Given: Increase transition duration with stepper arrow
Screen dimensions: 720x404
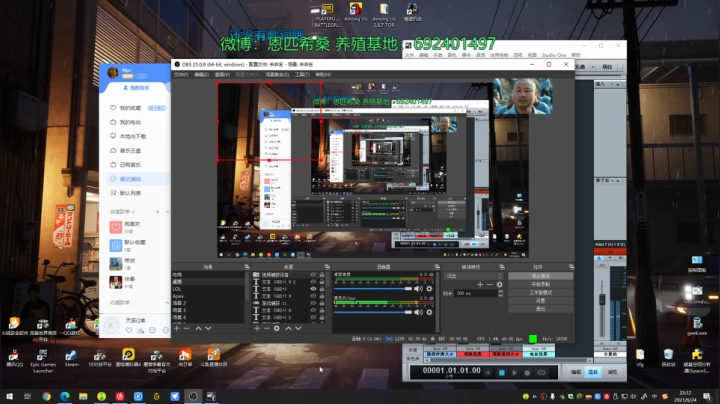Looking at the screenshot, I should [x=501, y=292].
